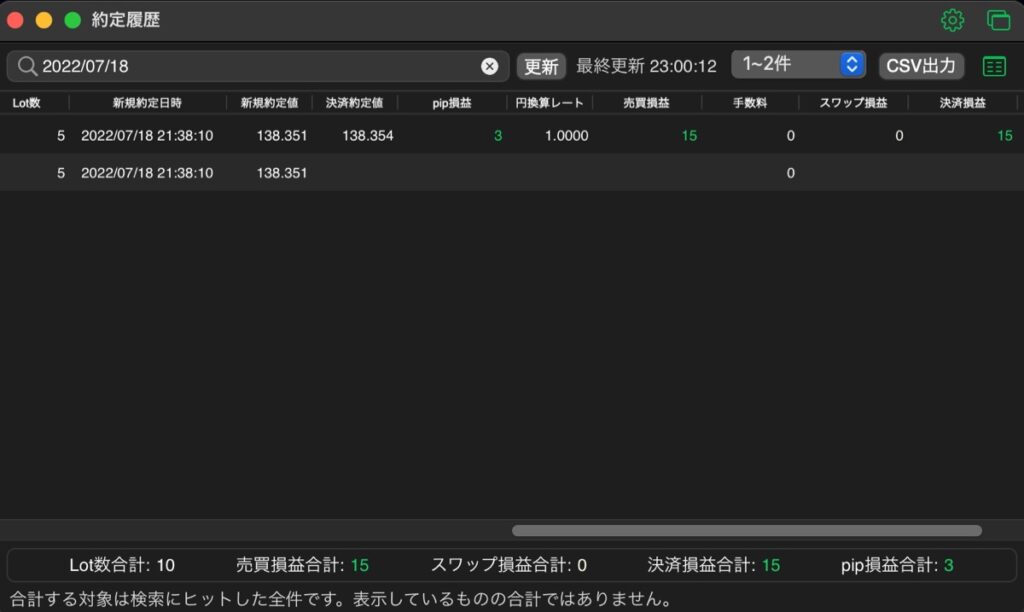Click the Lot数合計: 10 summary
Viewport: 1024px width, 612px height.
click(x=121, y=565)
